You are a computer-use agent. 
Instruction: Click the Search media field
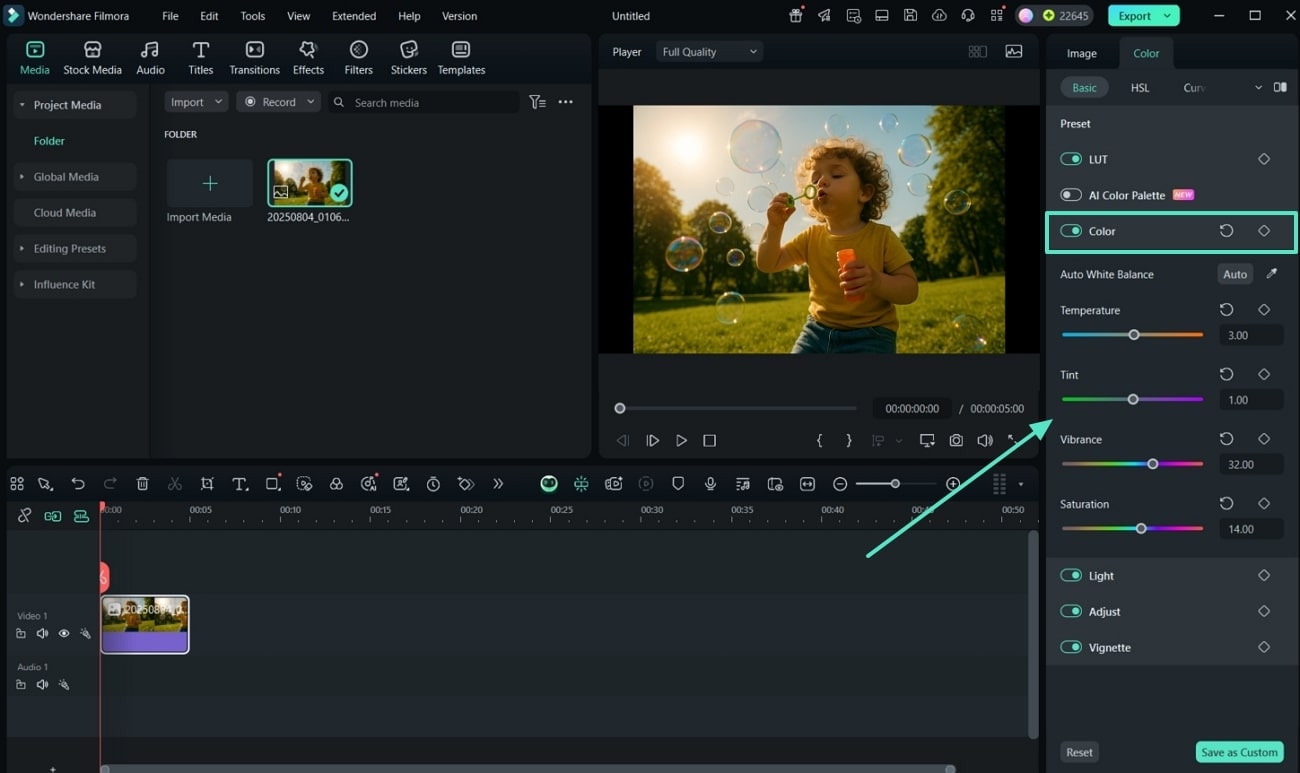(423, 102)
